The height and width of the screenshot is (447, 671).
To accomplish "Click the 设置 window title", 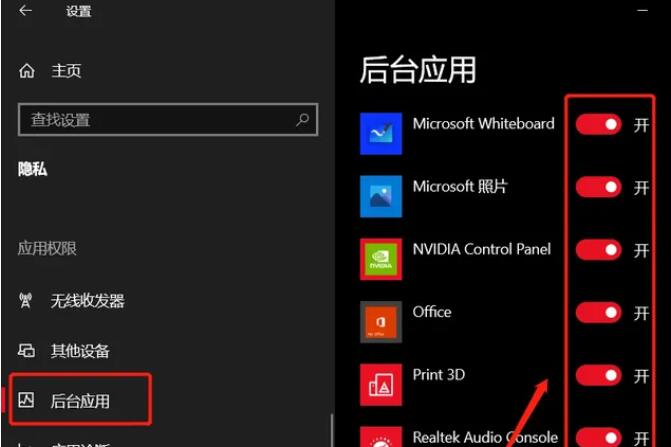I will [x=79, y=11].
